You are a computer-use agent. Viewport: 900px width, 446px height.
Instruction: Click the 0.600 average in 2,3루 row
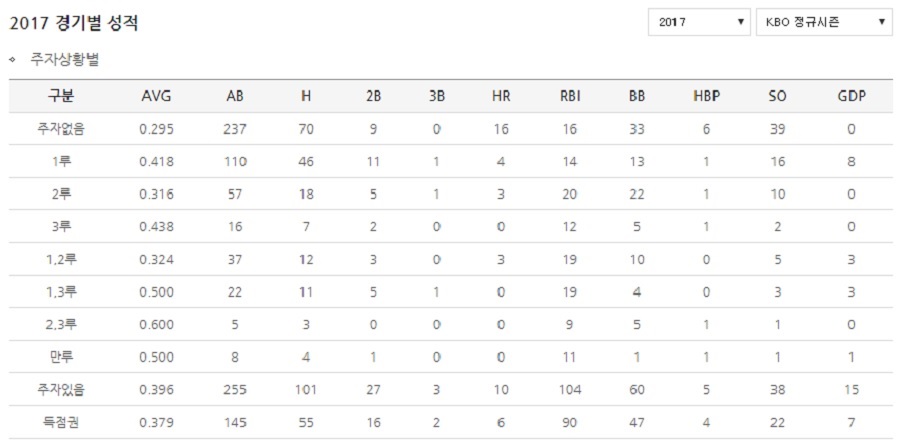click(x=156, y=325)
